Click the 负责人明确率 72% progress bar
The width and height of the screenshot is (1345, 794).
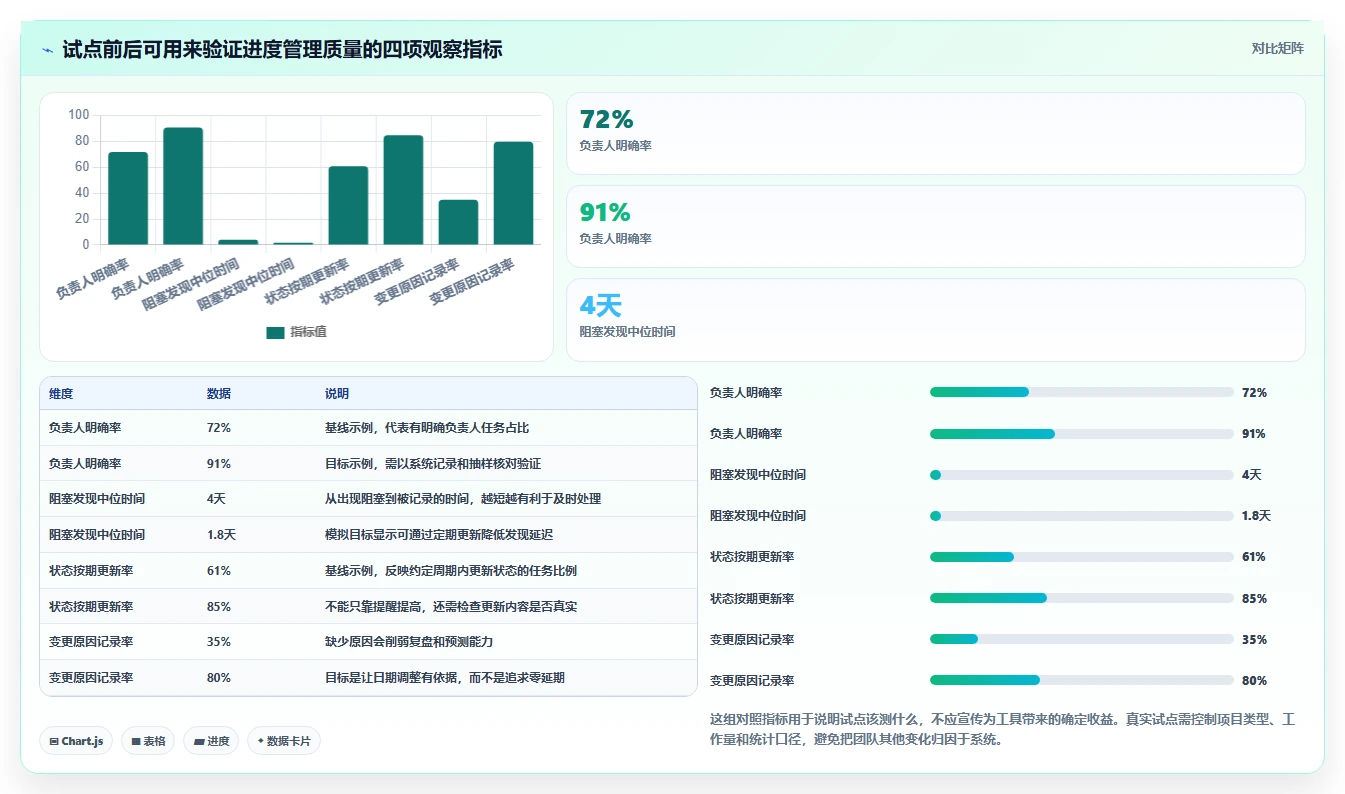pos(1081,392)
